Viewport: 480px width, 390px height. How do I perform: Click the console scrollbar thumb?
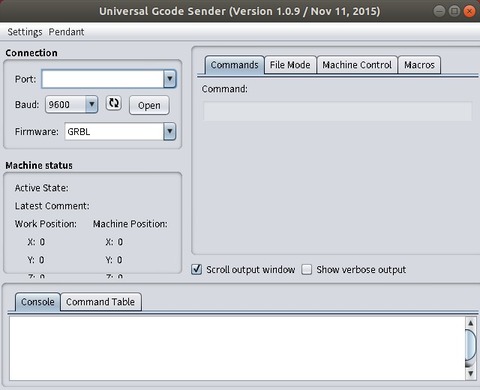[x=470, y=345]
